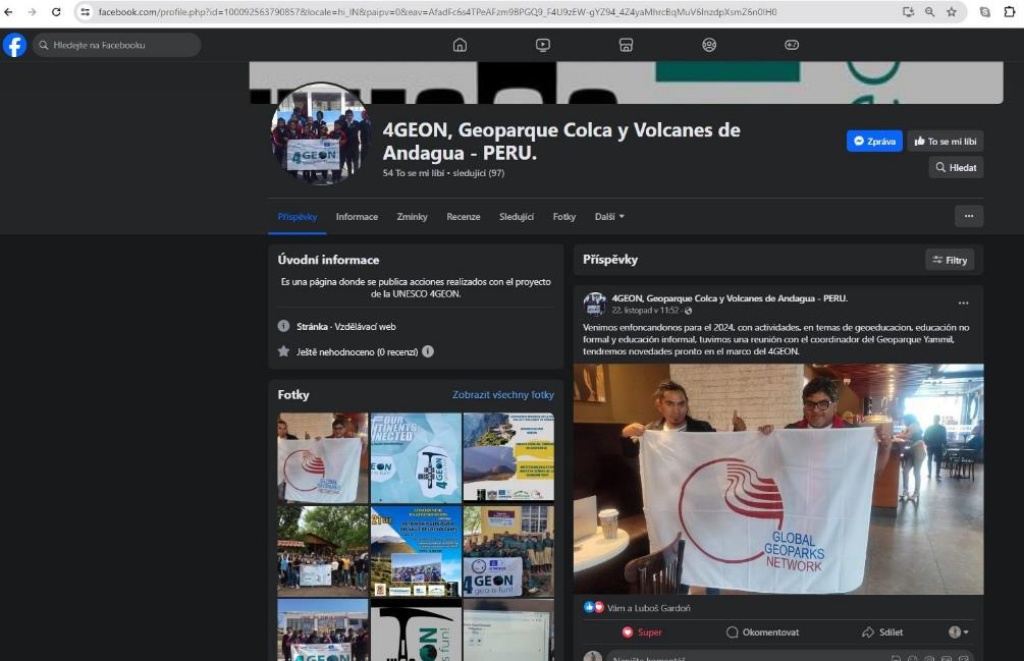Click the post reactions icons
1024x661 pixels.
coord(594,608)
